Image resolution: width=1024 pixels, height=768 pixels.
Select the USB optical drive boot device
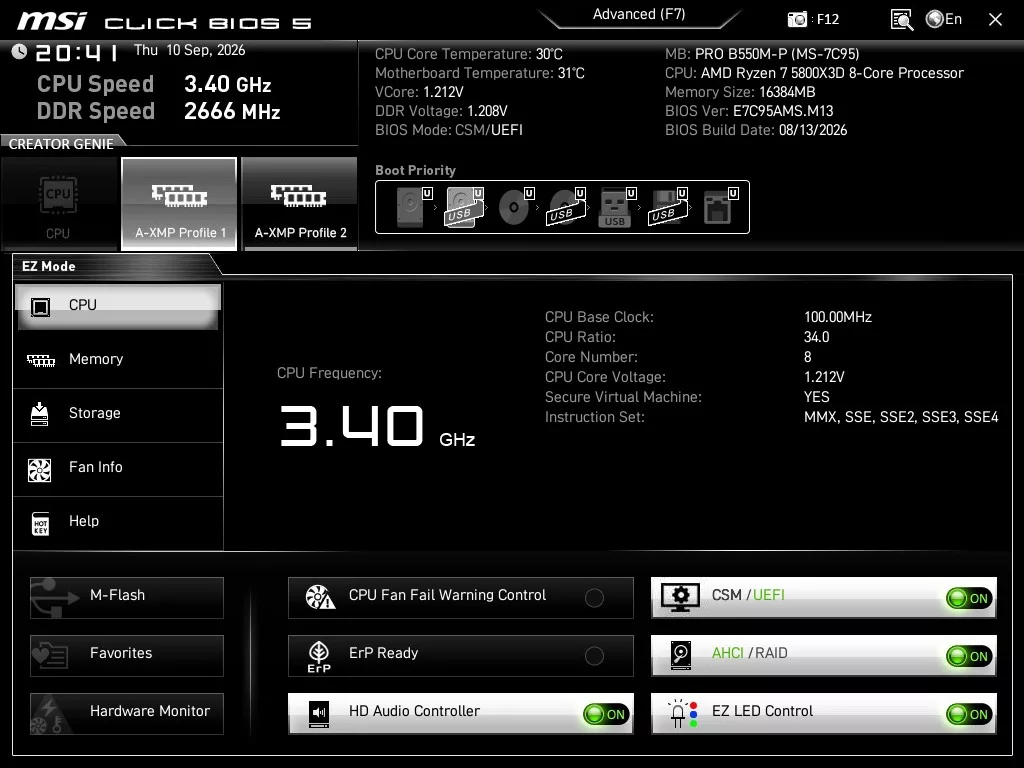pyautogui.click(x=566, y=206)
